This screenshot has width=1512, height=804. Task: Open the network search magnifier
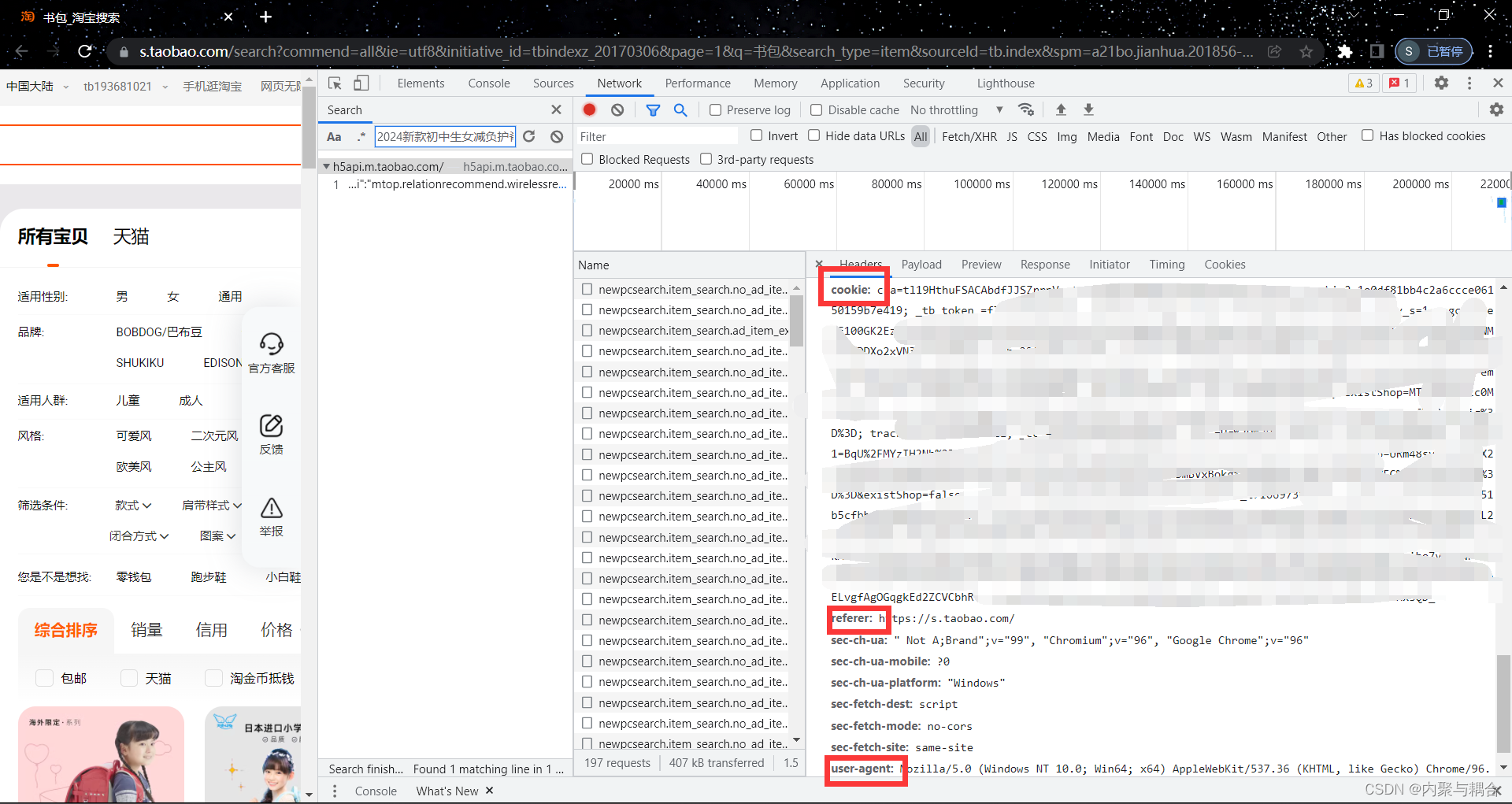[680, 110]
